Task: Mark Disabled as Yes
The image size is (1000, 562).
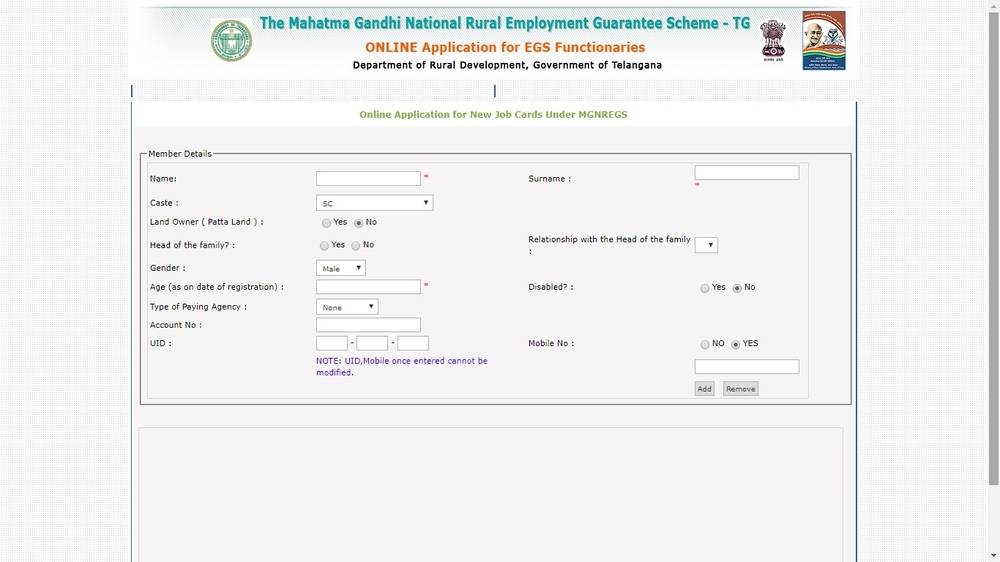Action: [x=705, y=288]
